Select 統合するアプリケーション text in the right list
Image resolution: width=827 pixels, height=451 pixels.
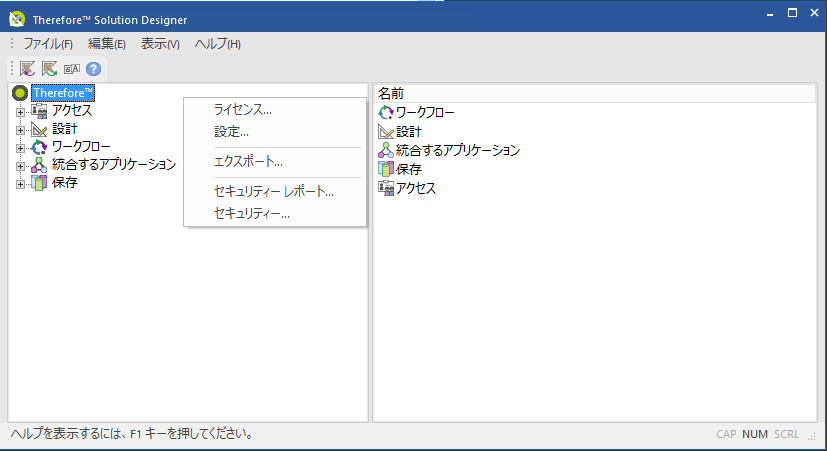point(458,150)
